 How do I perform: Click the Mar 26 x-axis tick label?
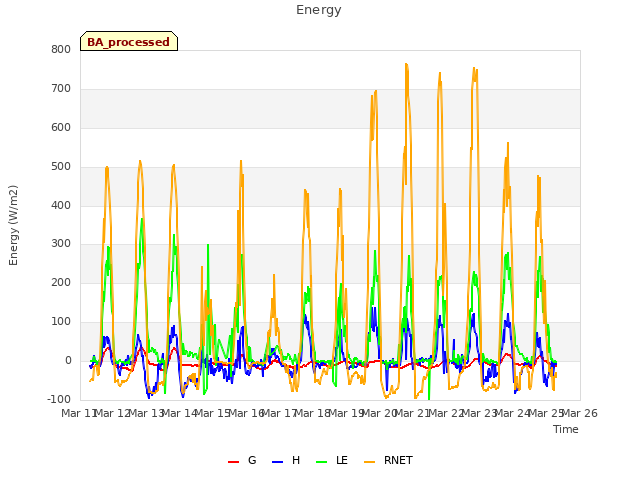(x=580, y=413)
